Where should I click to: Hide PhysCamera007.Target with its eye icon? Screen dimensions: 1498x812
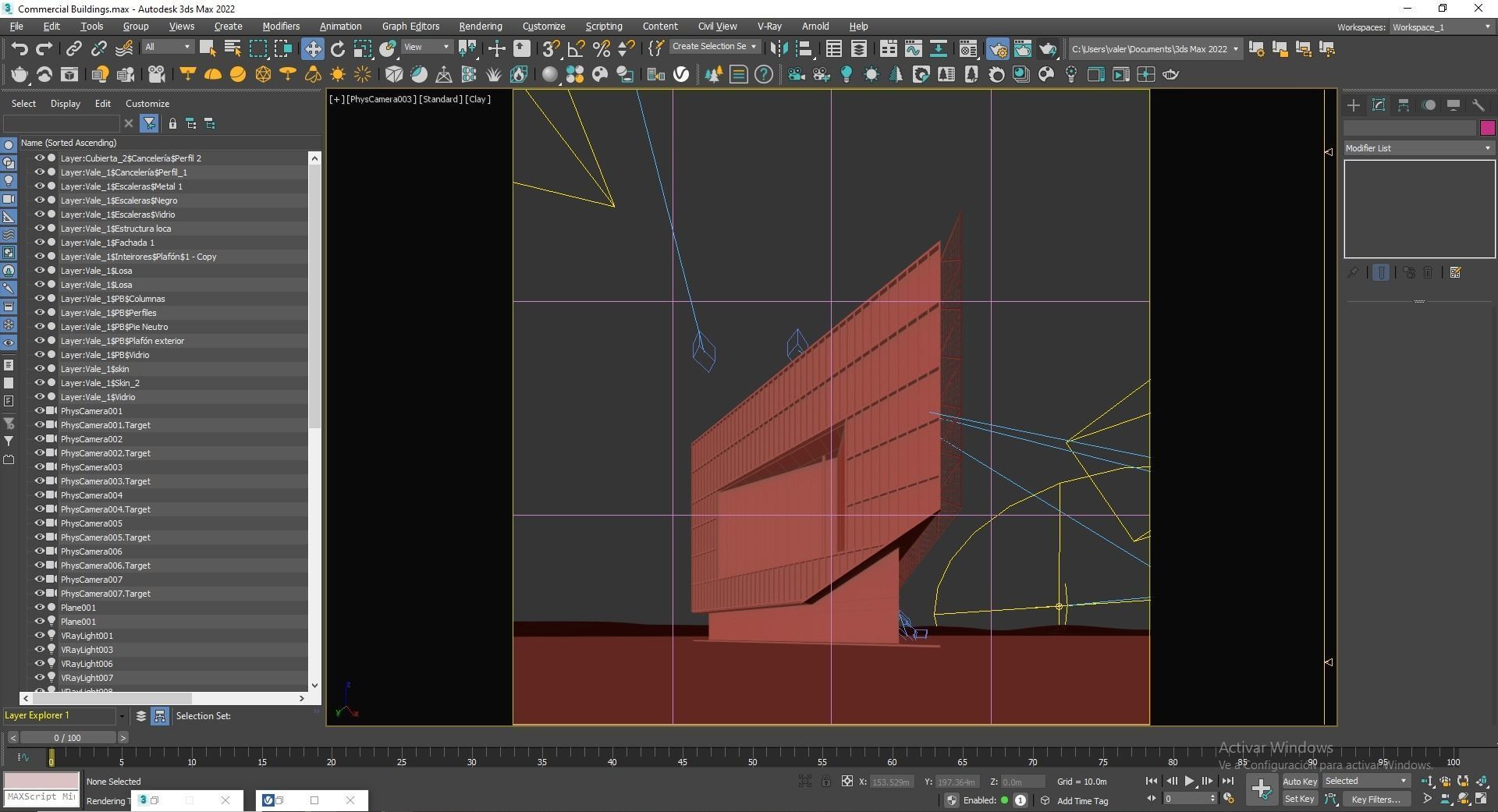[39, 594]
